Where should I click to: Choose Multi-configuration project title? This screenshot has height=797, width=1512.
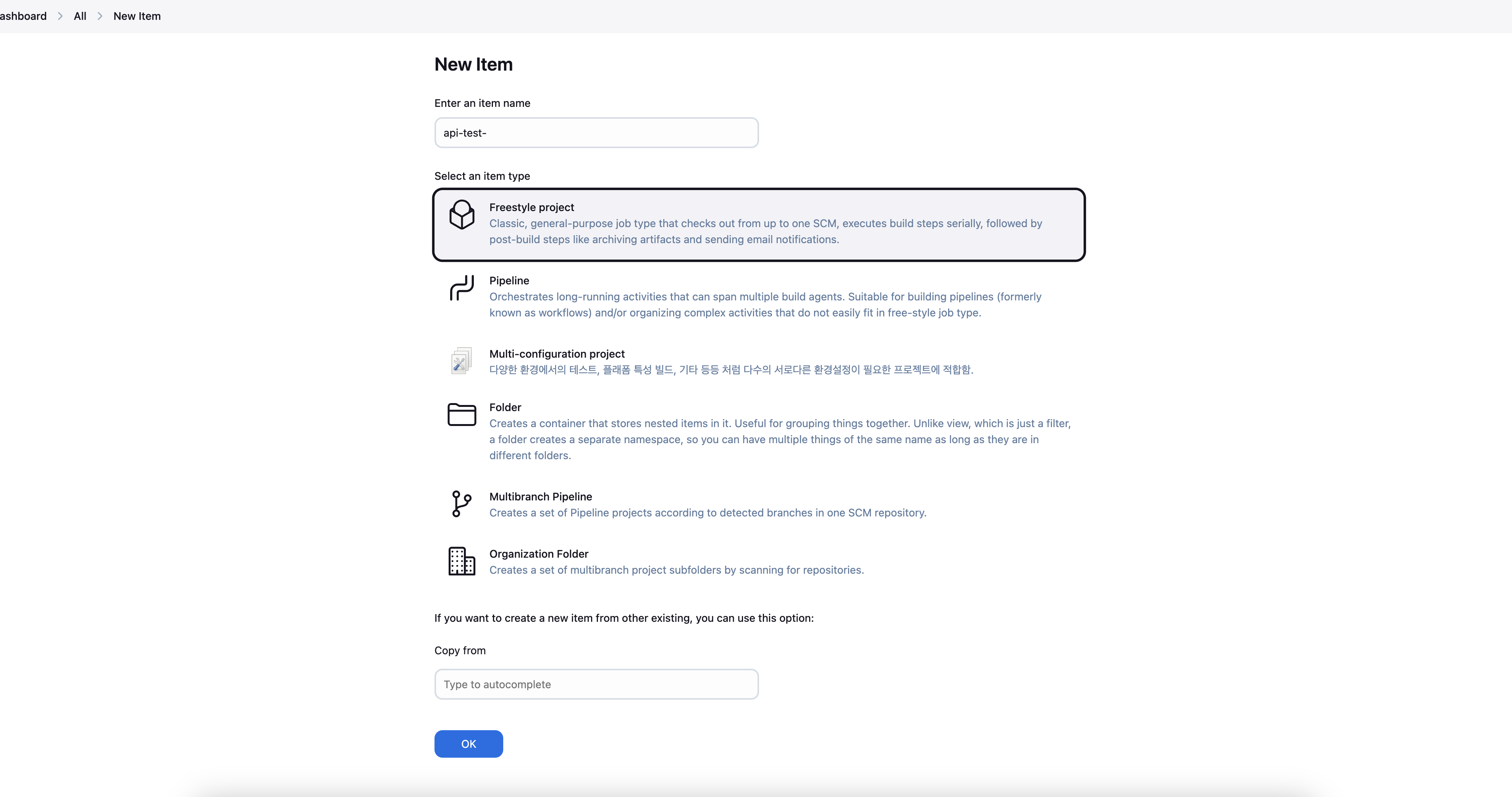point(556,354)
